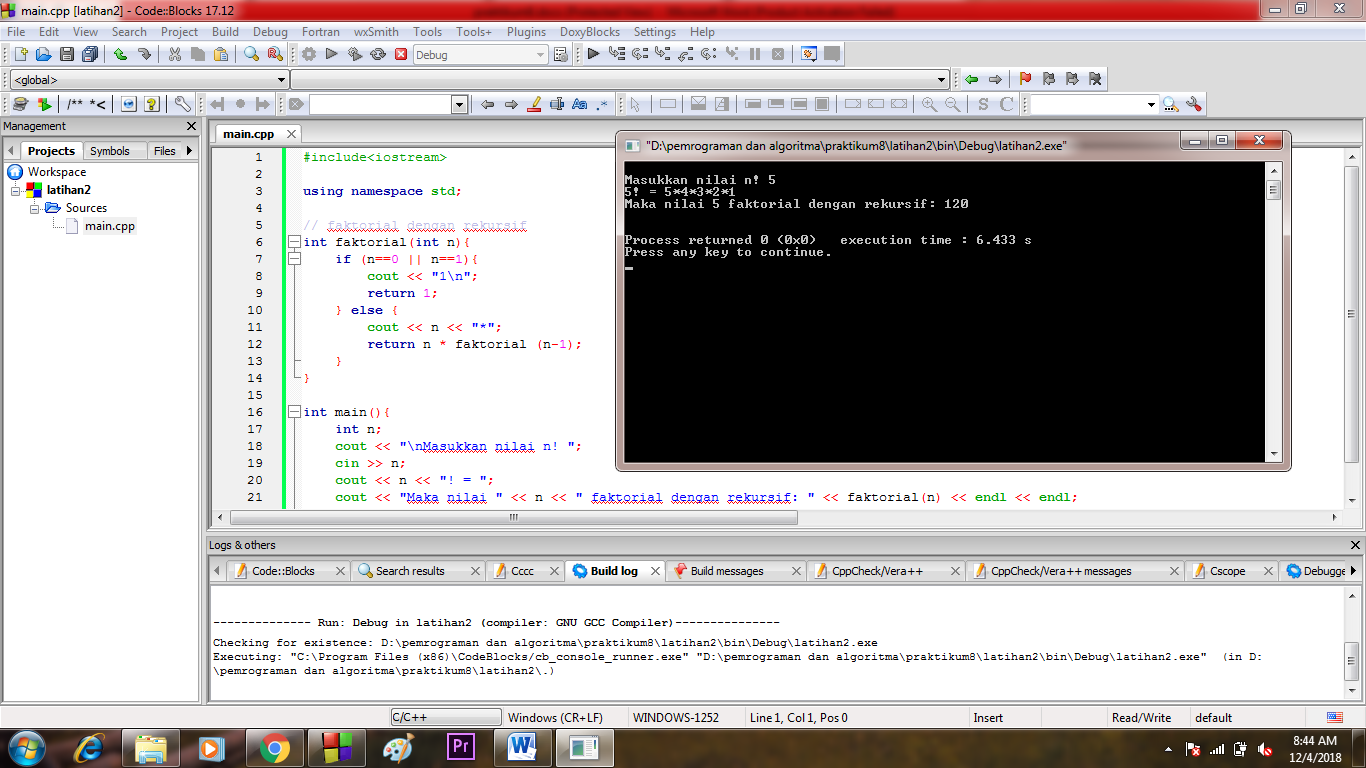This screenshot has height=768, width=1366.
Task: Open the Settings menu
Action: coord(655,32)
